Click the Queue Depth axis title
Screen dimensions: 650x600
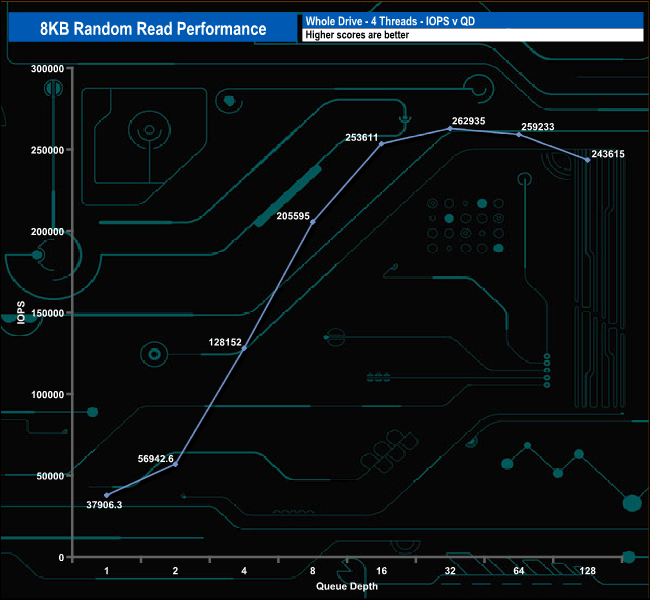[x=346, y=586]
